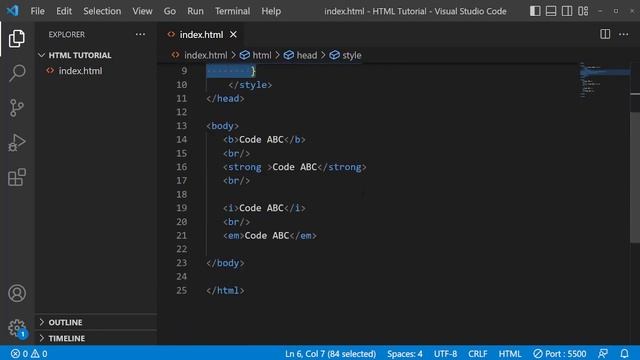Open the Selection menu
This screenshot has height=360, width=640.
click(x=102, y=11)
